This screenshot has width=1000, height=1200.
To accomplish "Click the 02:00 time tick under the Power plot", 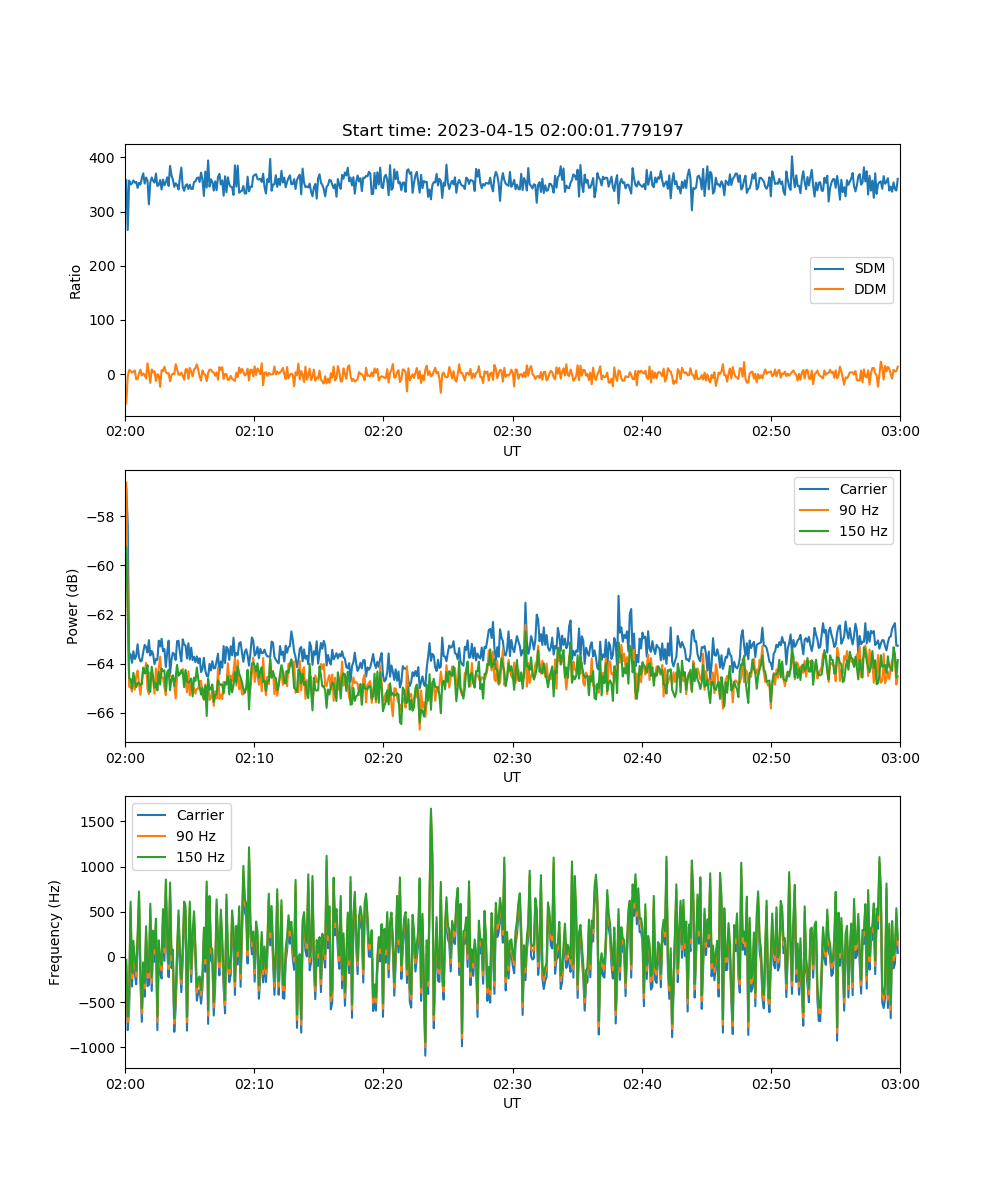I will pos(125,757).
